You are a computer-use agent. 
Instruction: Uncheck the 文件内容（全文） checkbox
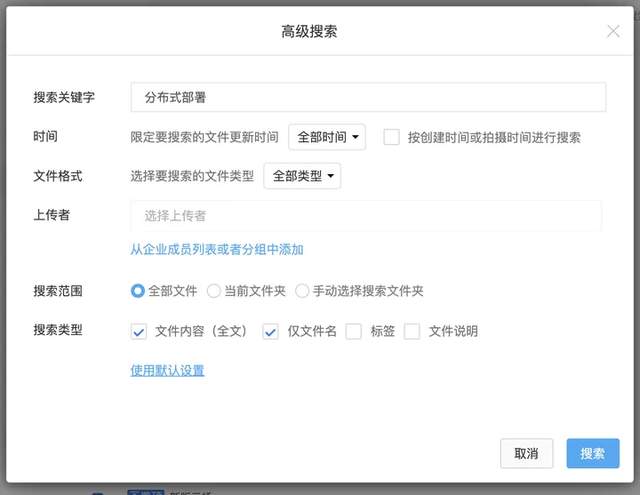[139, 332]
